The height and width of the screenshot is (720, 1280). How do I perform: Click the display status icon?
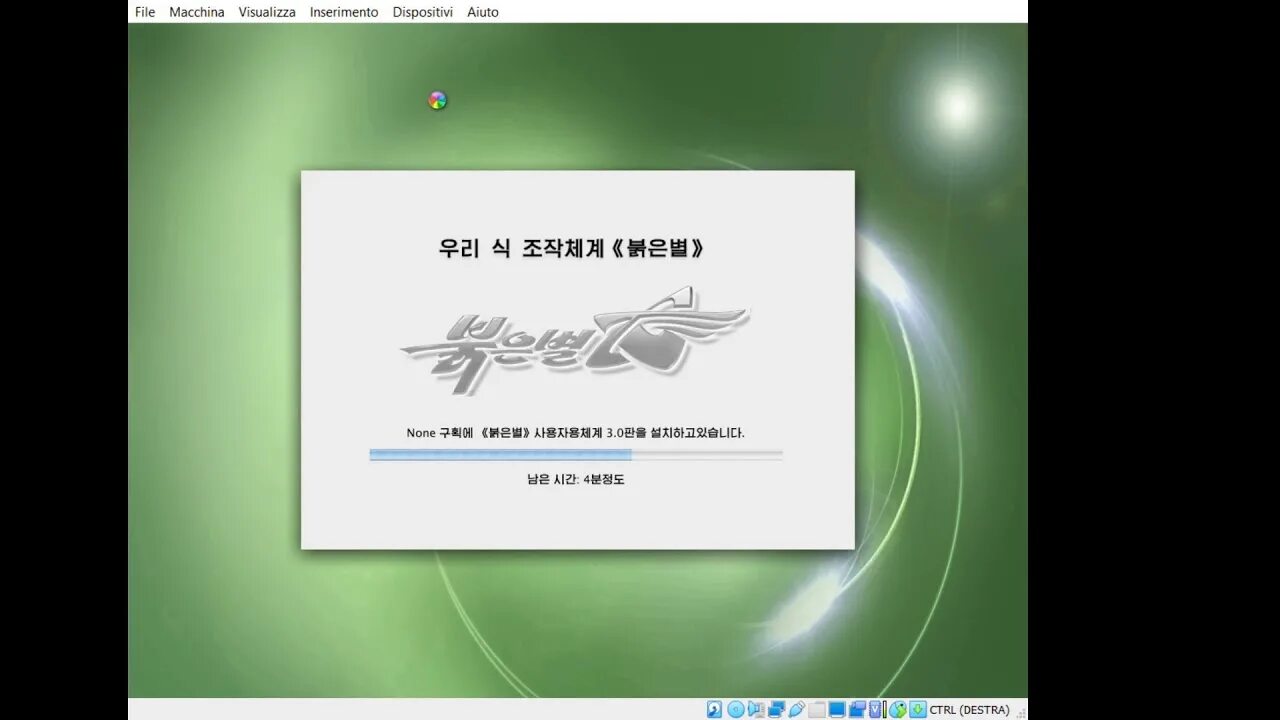[x=837, y=709]
